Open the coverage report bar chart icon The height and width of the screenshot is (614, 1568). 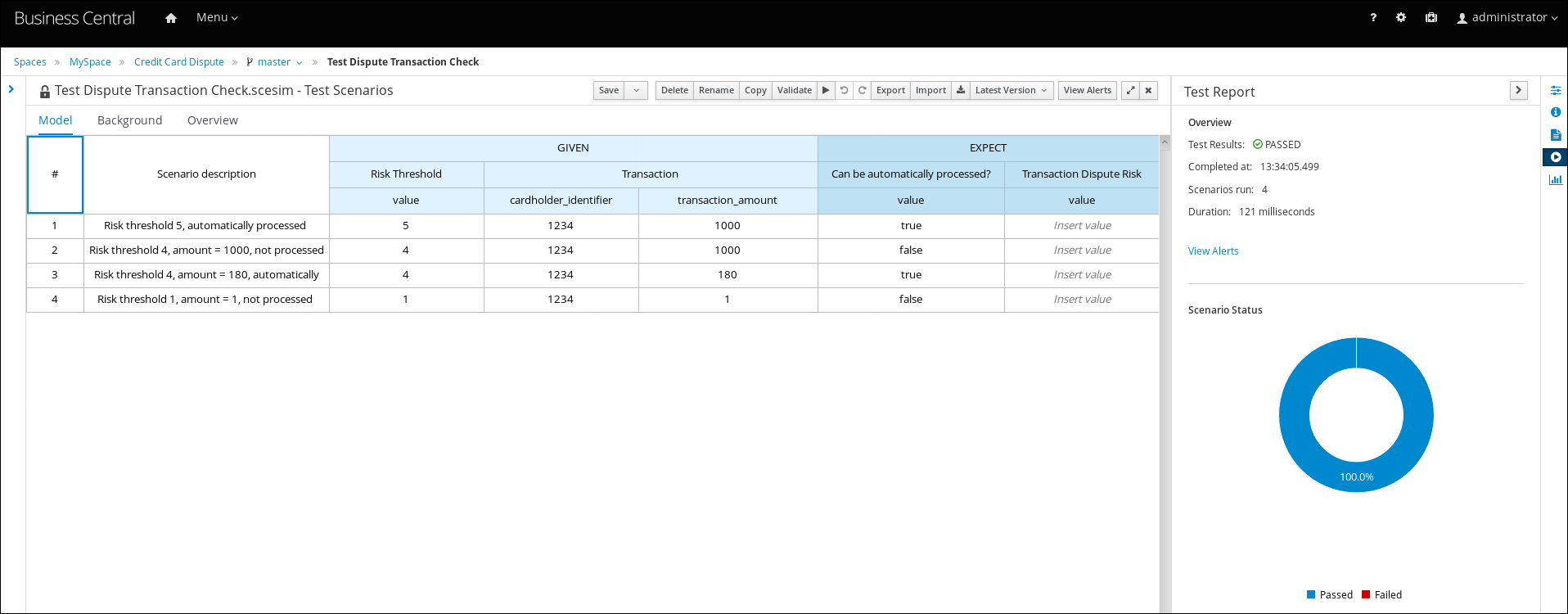[x=1555, y=179]
